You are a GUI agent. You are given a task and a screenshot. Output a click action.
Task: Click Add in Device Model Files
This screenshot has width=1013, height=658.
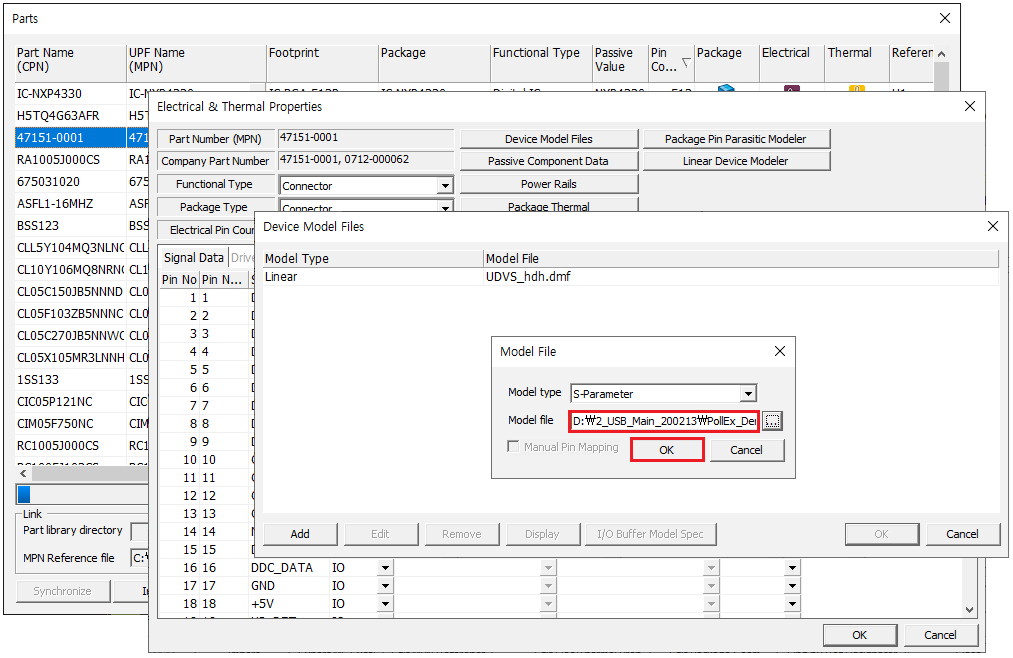click(300, 534)
